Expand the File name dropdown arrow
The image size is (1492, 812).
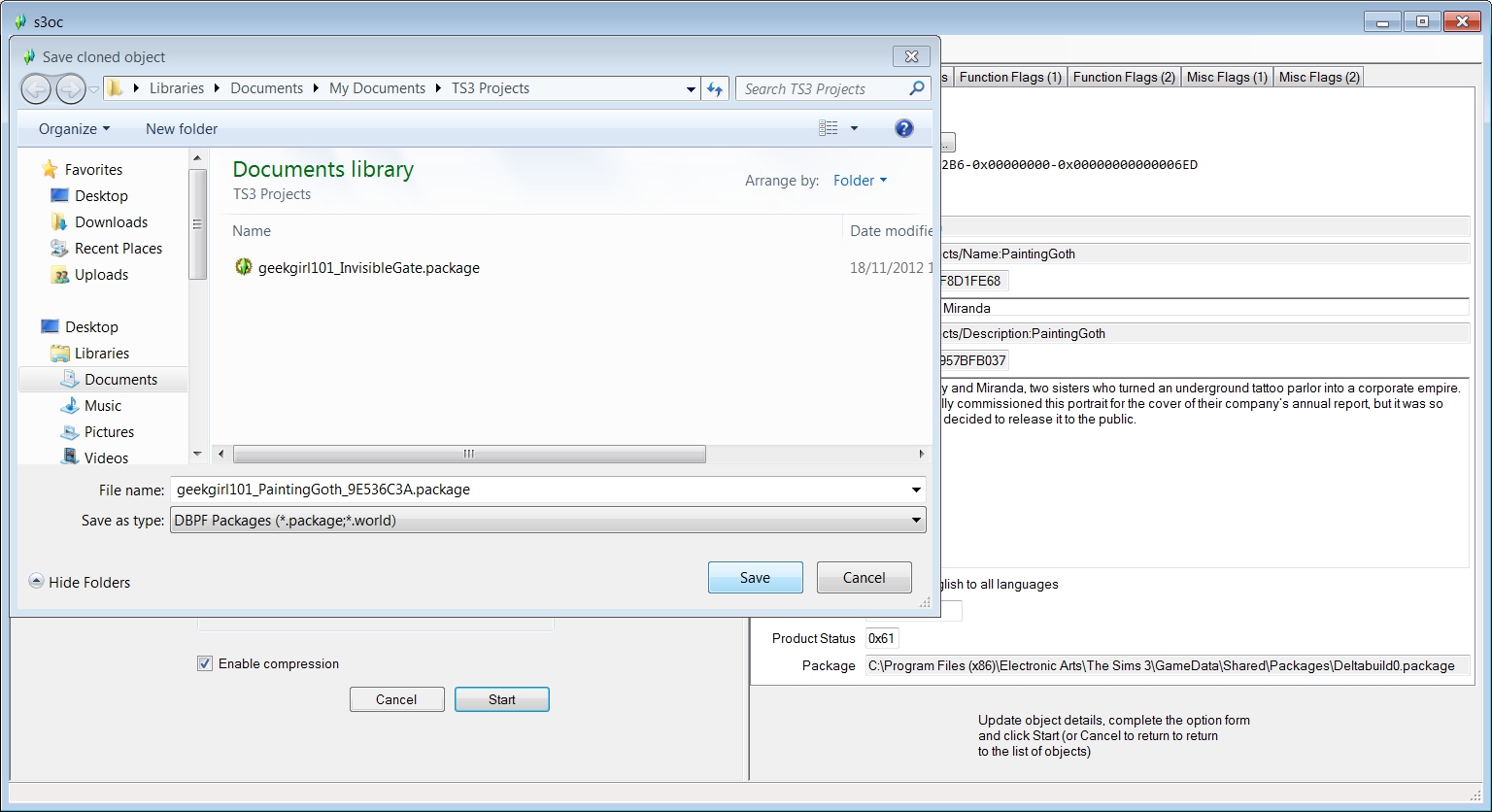[915, 490]
